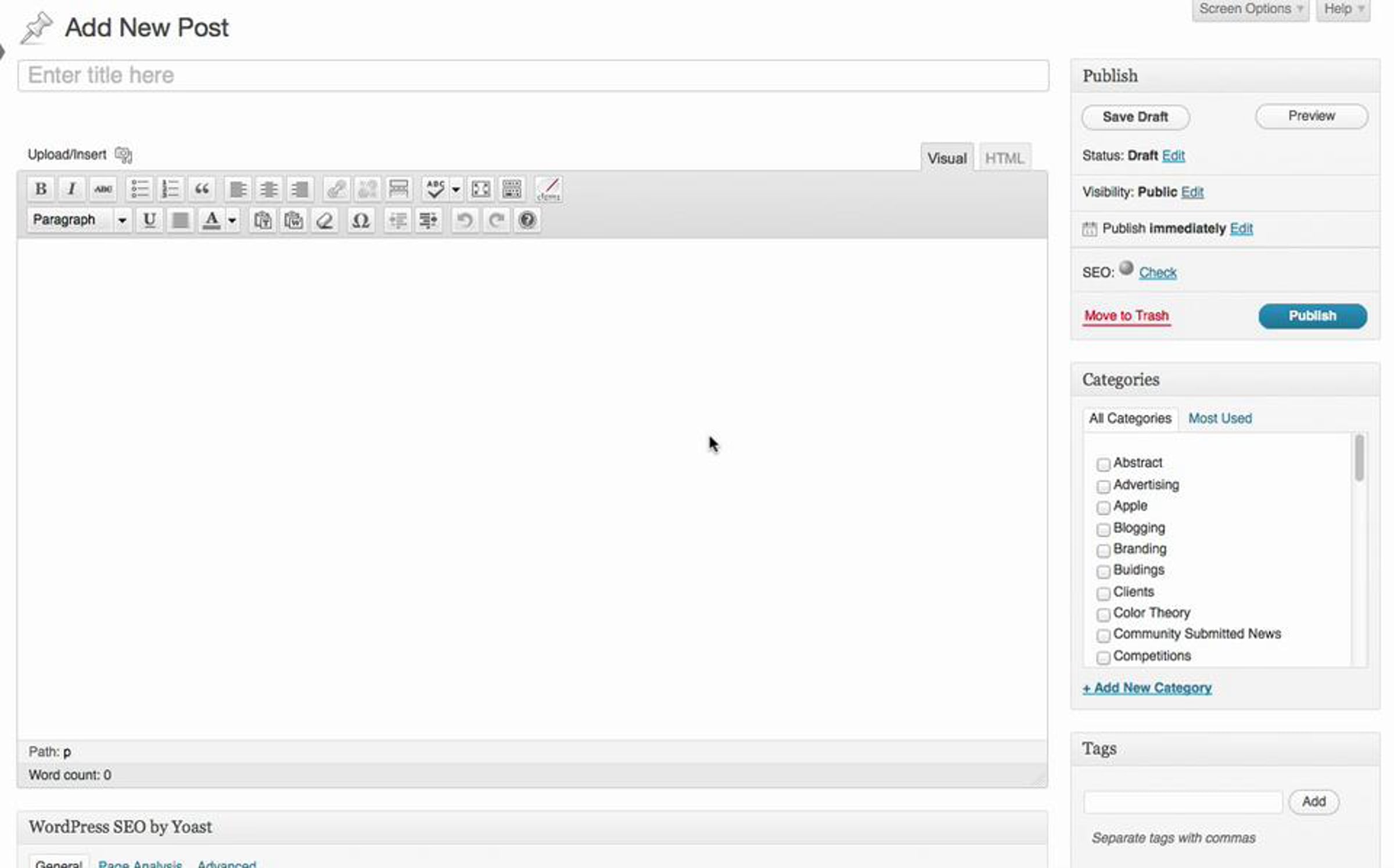The image size is (1394, 868).
Task: Expand the text color picker arrow
Action: pos(232,221)
